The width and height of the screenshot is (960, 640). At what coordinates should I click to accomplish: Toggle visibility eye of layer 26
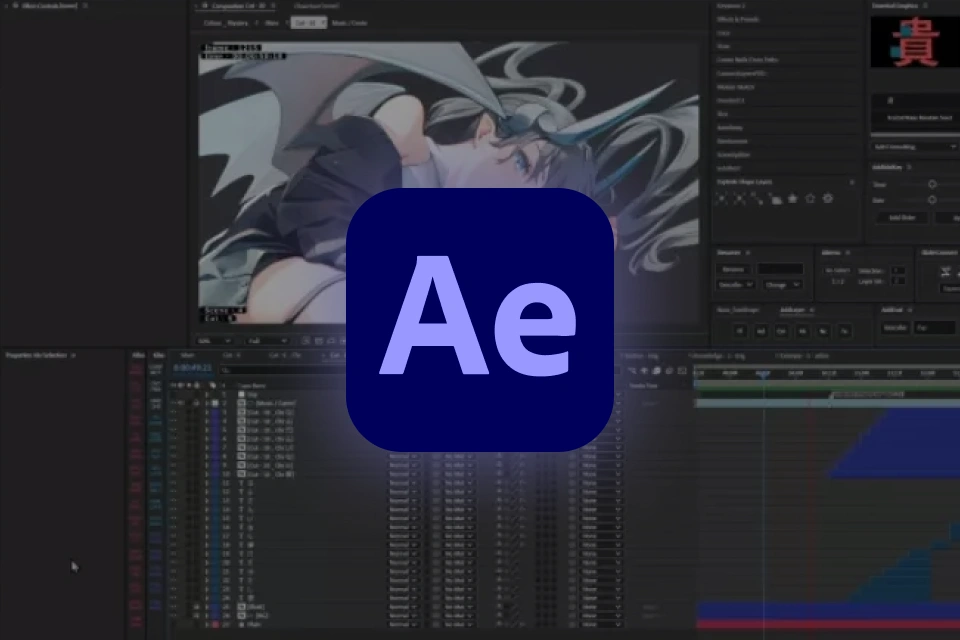[174, 616]
